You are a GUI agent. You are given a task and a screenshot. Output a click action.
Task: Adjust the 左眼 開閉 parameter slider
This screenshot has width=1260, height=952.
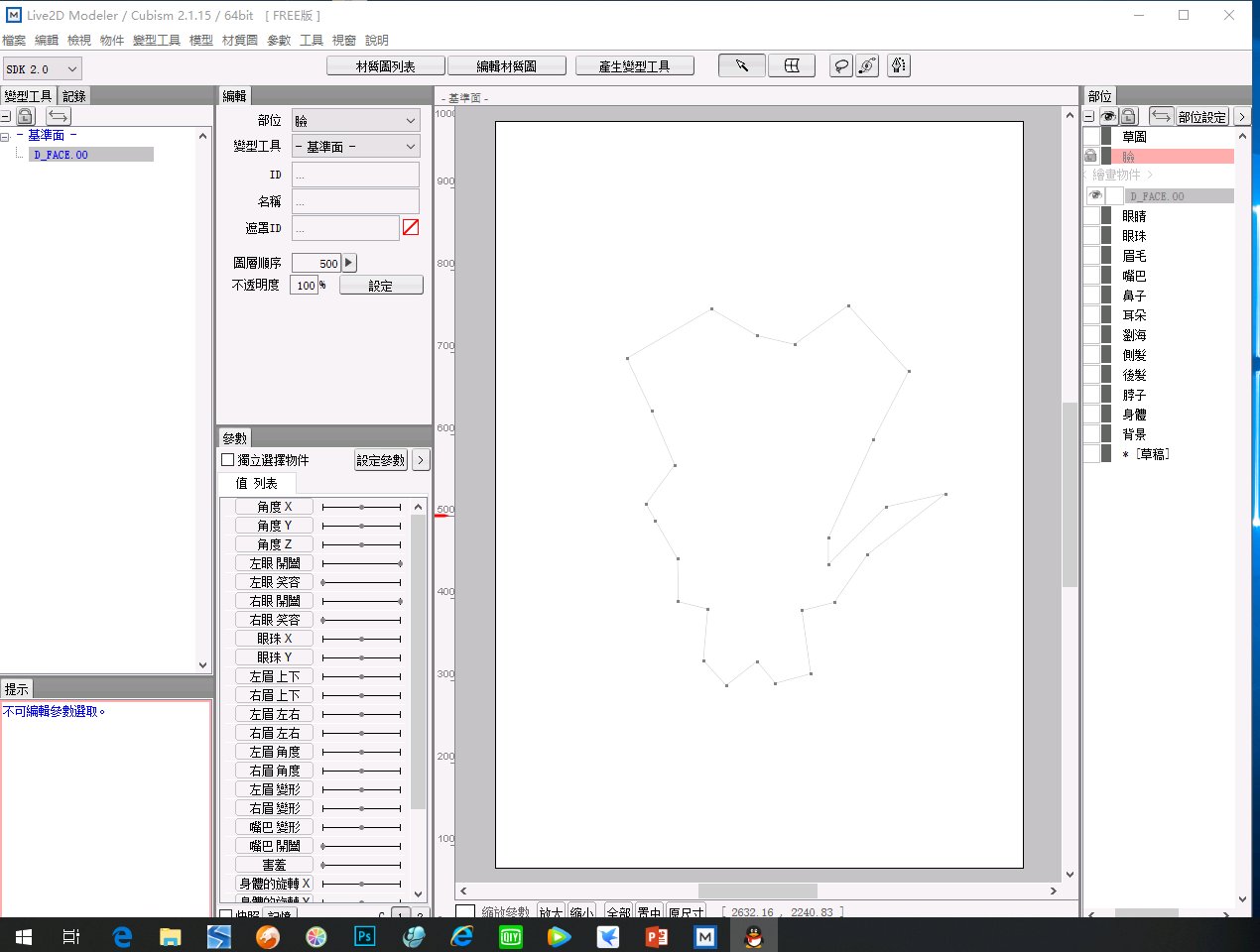coord(362,563)
